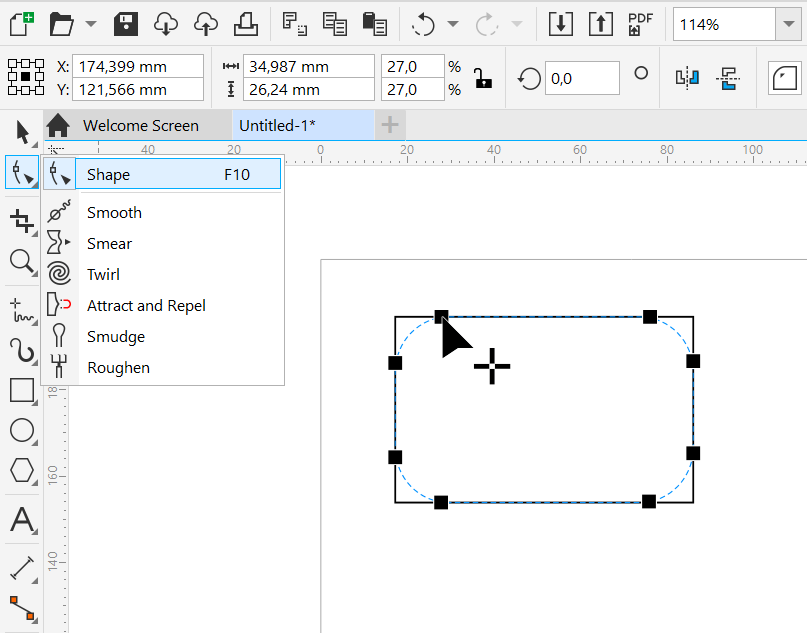Click the object height field
The height and width of the screenshot is (633, 807).
309,90
